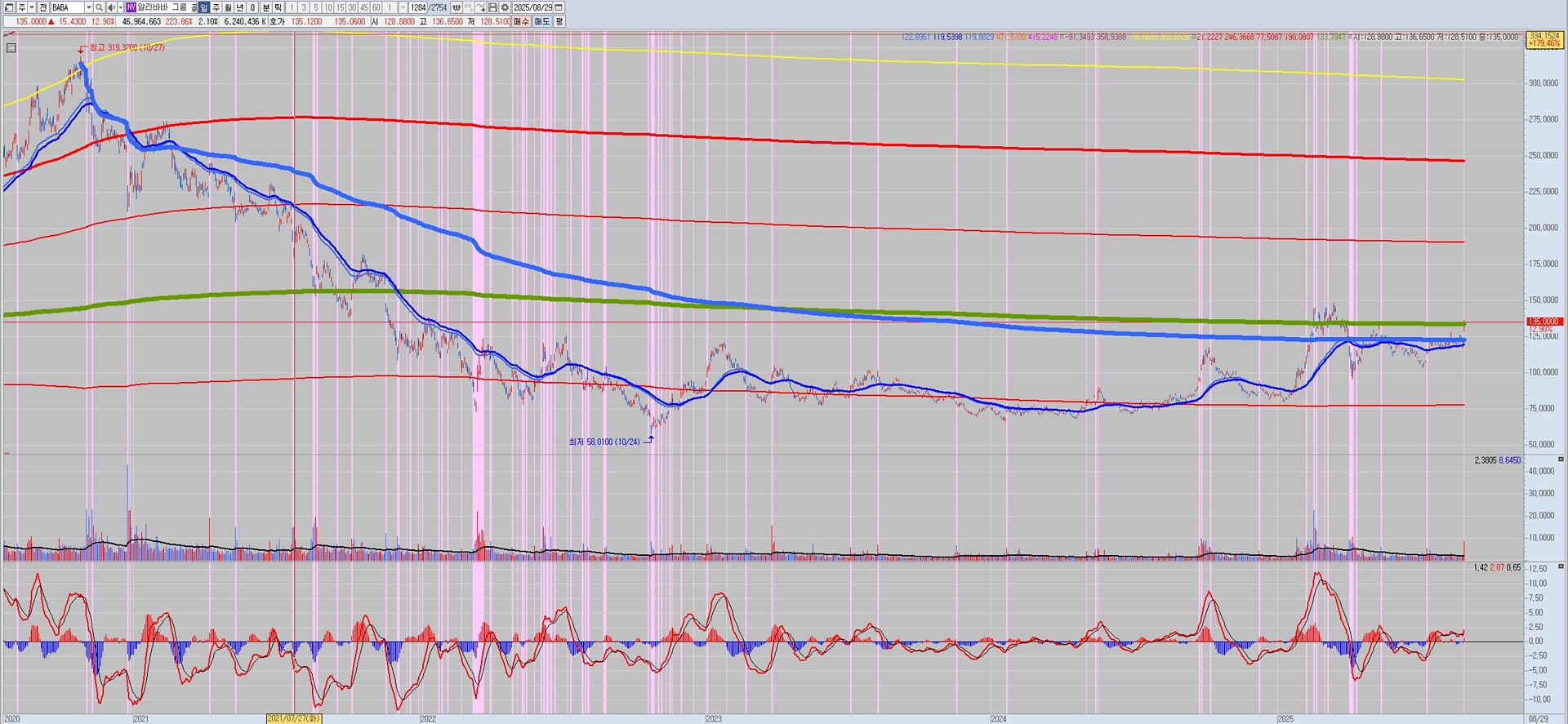Click the speaker sound alert icon
This screenshot has height=724, width=1568.
tap(111, 7)
